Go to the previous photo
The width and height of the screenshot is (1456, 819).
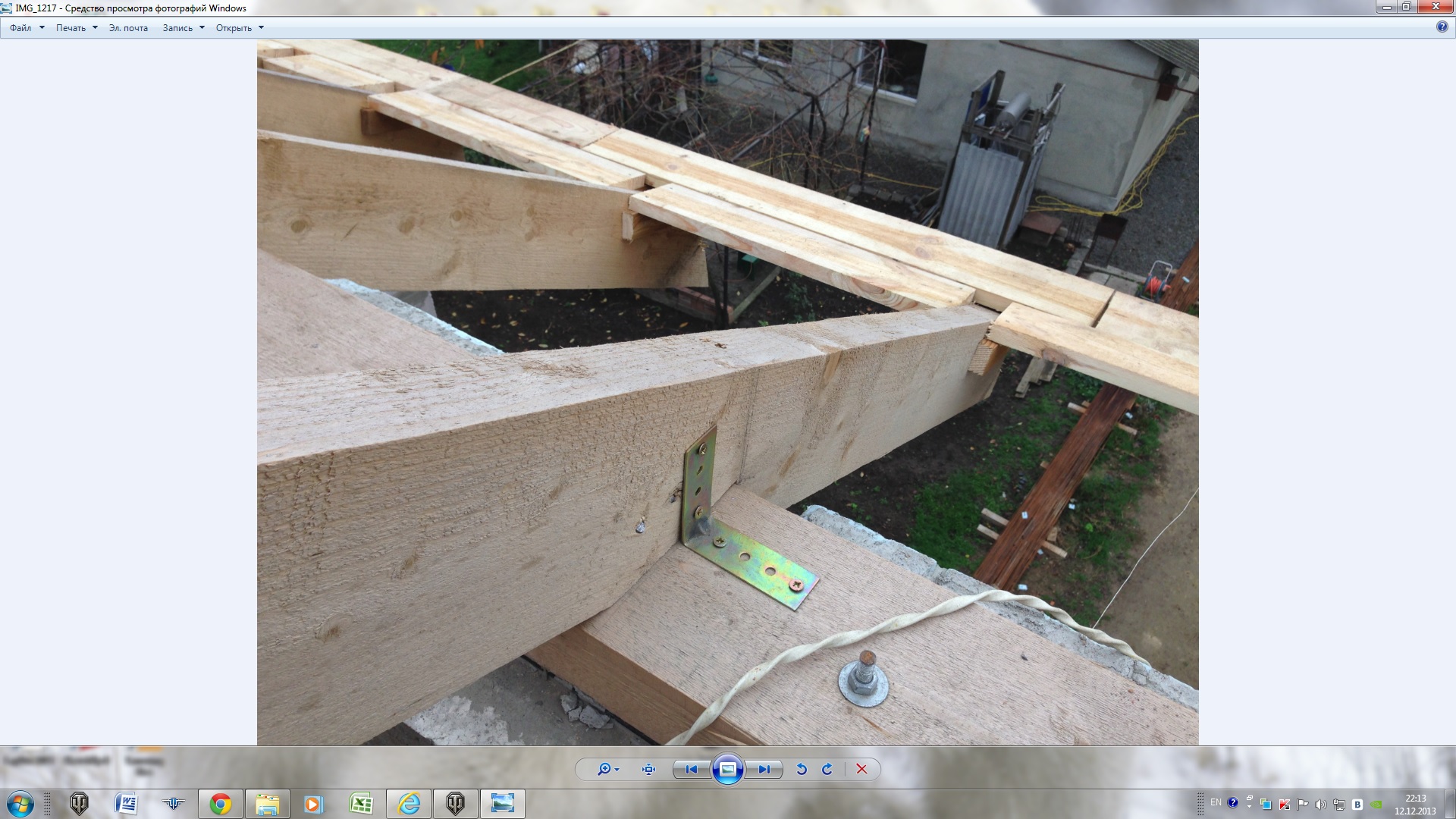coord(691,769)
